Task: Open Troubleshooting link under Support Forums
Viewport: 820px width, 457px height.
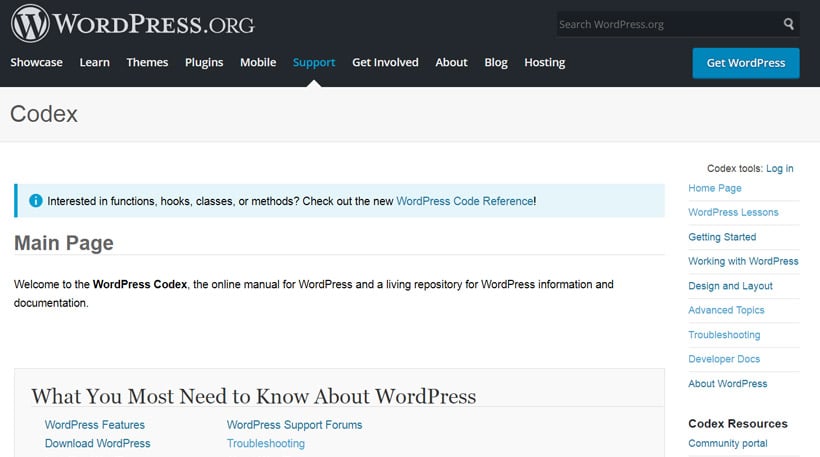Action: pyautogui.click(x=266, y=443)
